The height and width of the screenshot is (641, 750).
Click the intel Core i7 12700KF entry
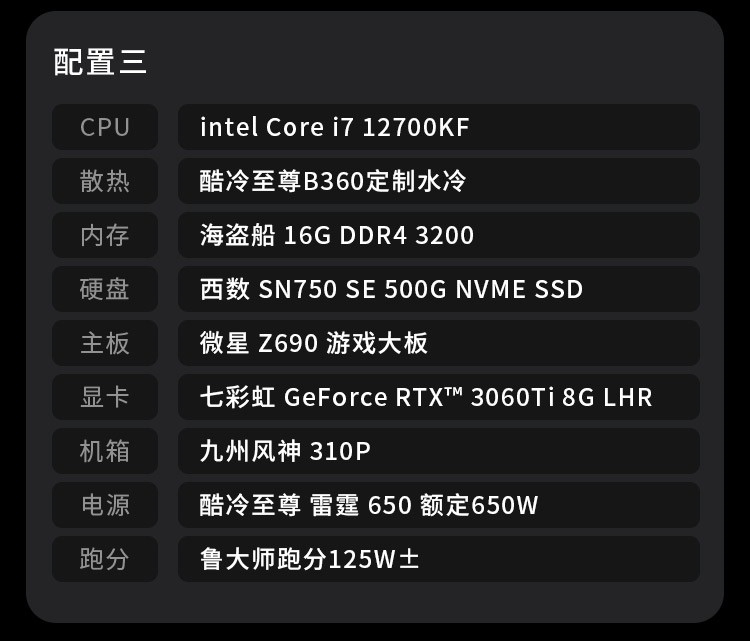[334, 128]
